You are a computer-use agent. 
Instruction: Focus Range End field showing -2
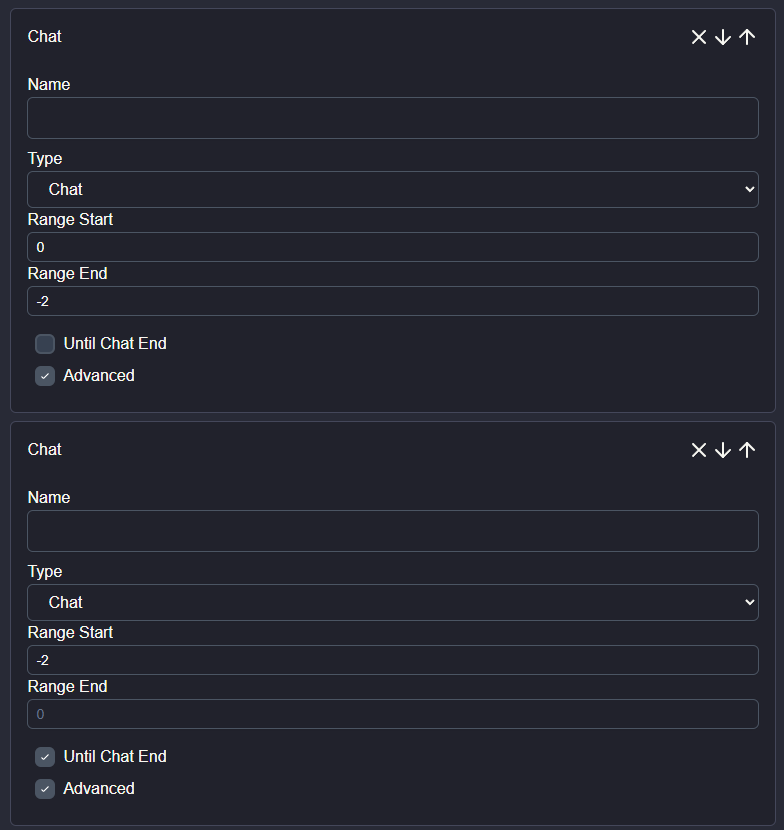[x=392, y=301]
